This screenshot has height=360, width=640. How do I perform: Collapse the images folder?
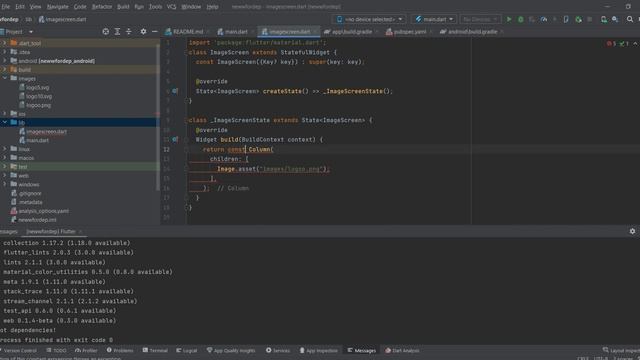point(4,78)
